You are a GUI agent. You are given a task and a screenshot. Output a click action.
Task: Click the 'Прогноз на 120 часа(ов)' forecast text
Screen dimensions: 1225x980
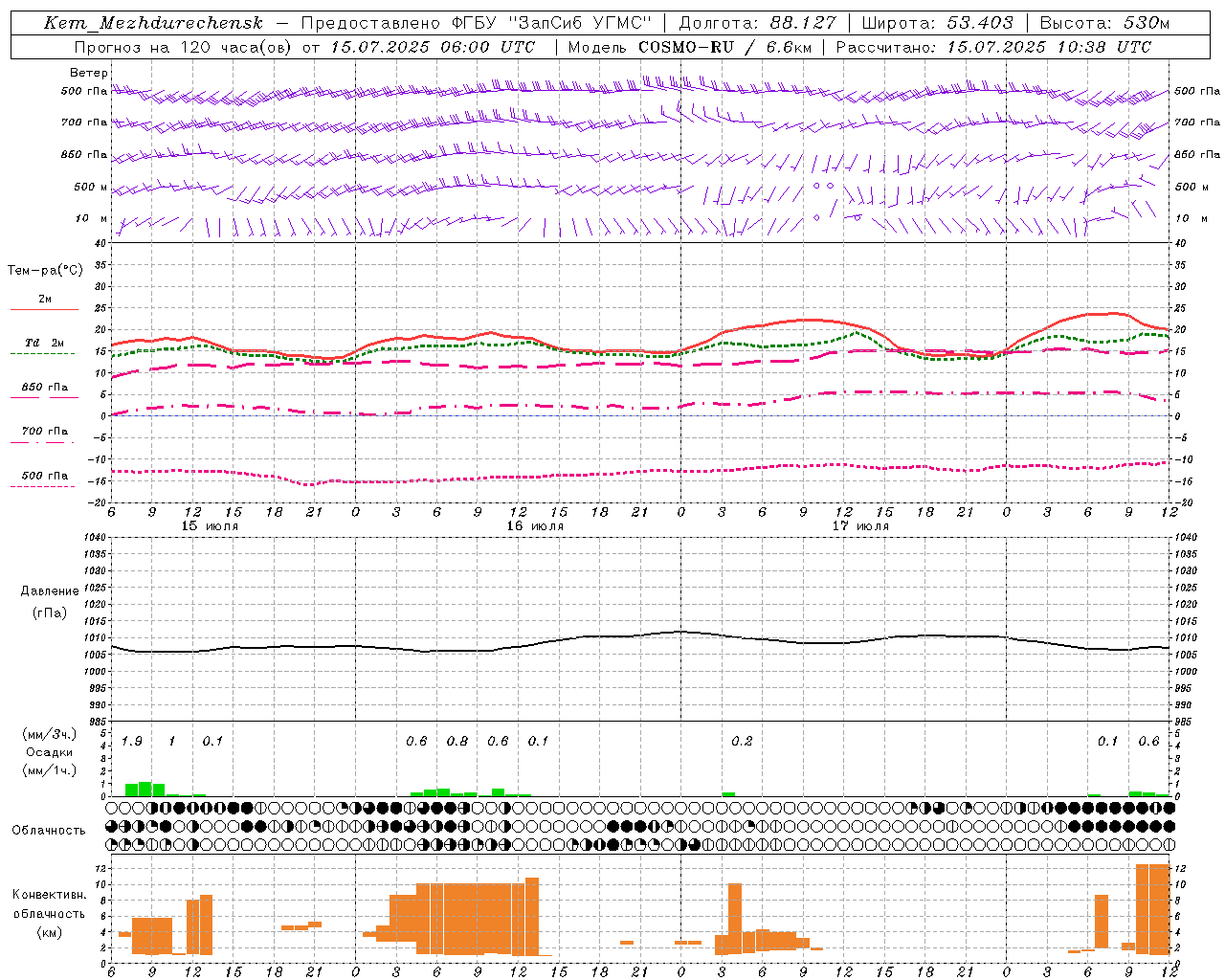183,47
